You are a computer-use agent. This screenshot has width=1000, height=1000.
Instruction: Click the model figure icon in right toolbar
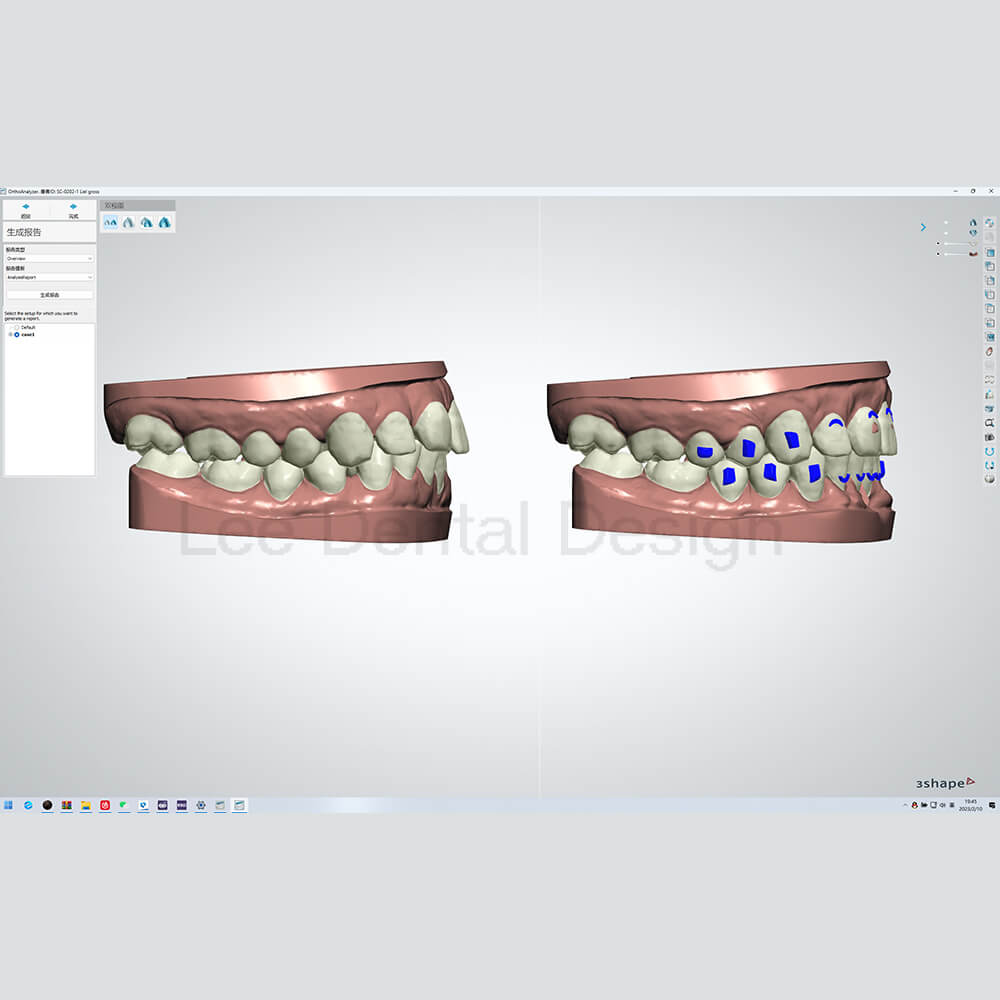click(x=989, y=395)
